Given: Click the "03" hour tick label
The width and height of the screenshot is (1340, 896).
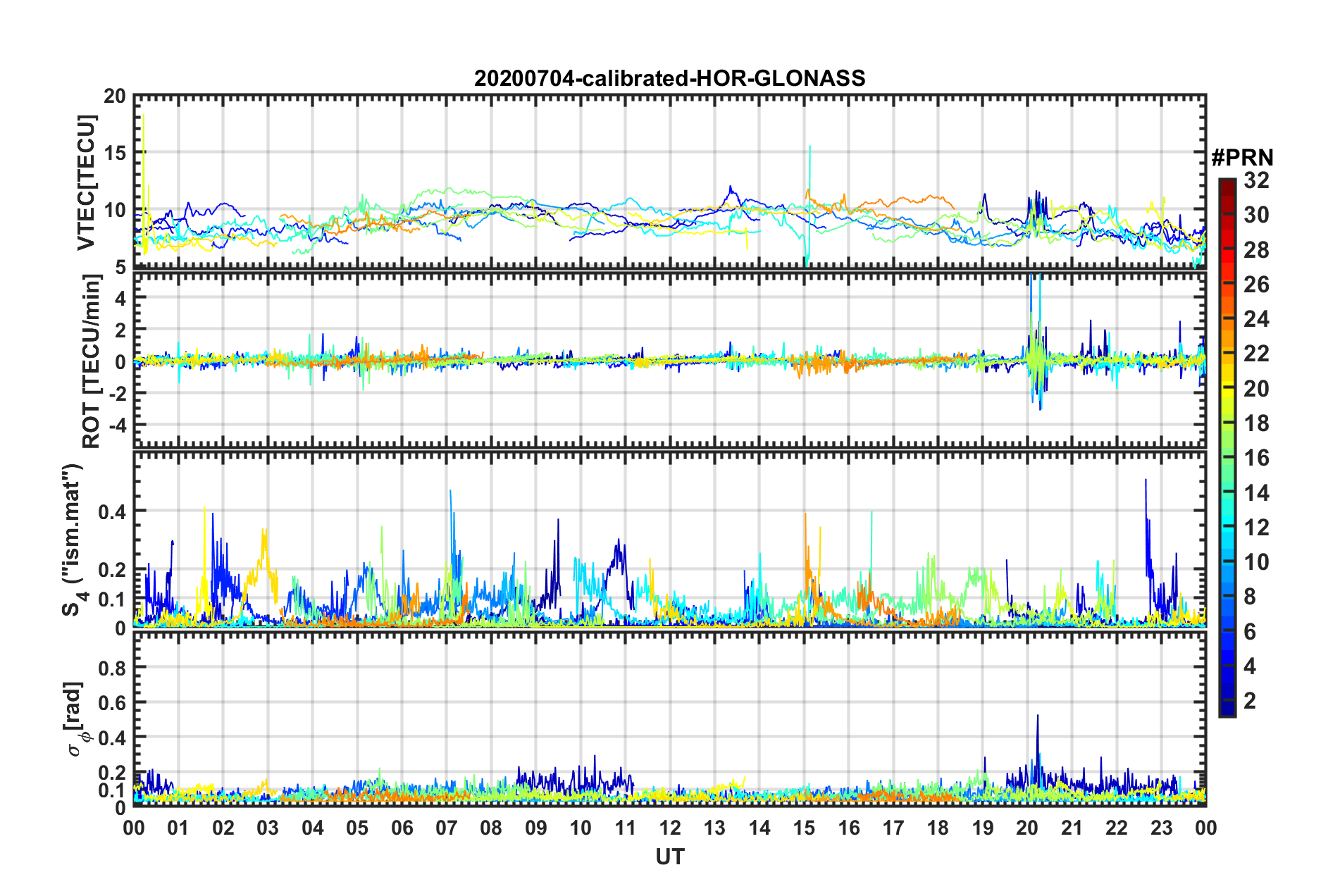Looking at the screenshot, I should click(268, 828).
